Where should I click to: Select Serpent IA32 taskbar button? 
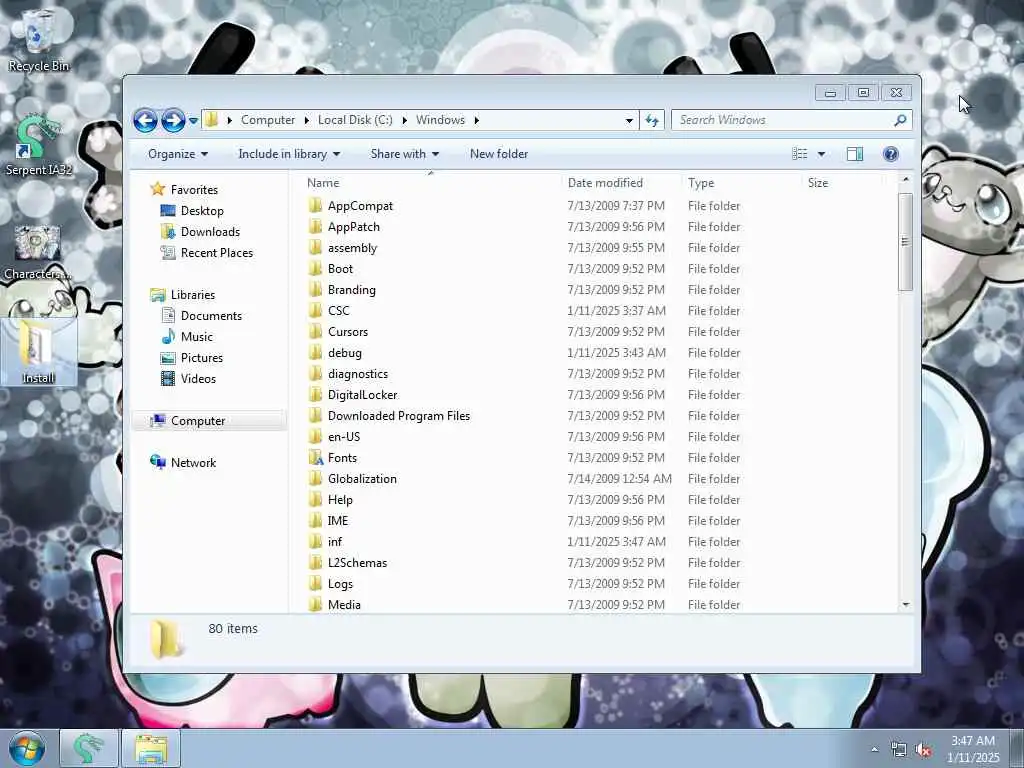(x=89, y=748)
